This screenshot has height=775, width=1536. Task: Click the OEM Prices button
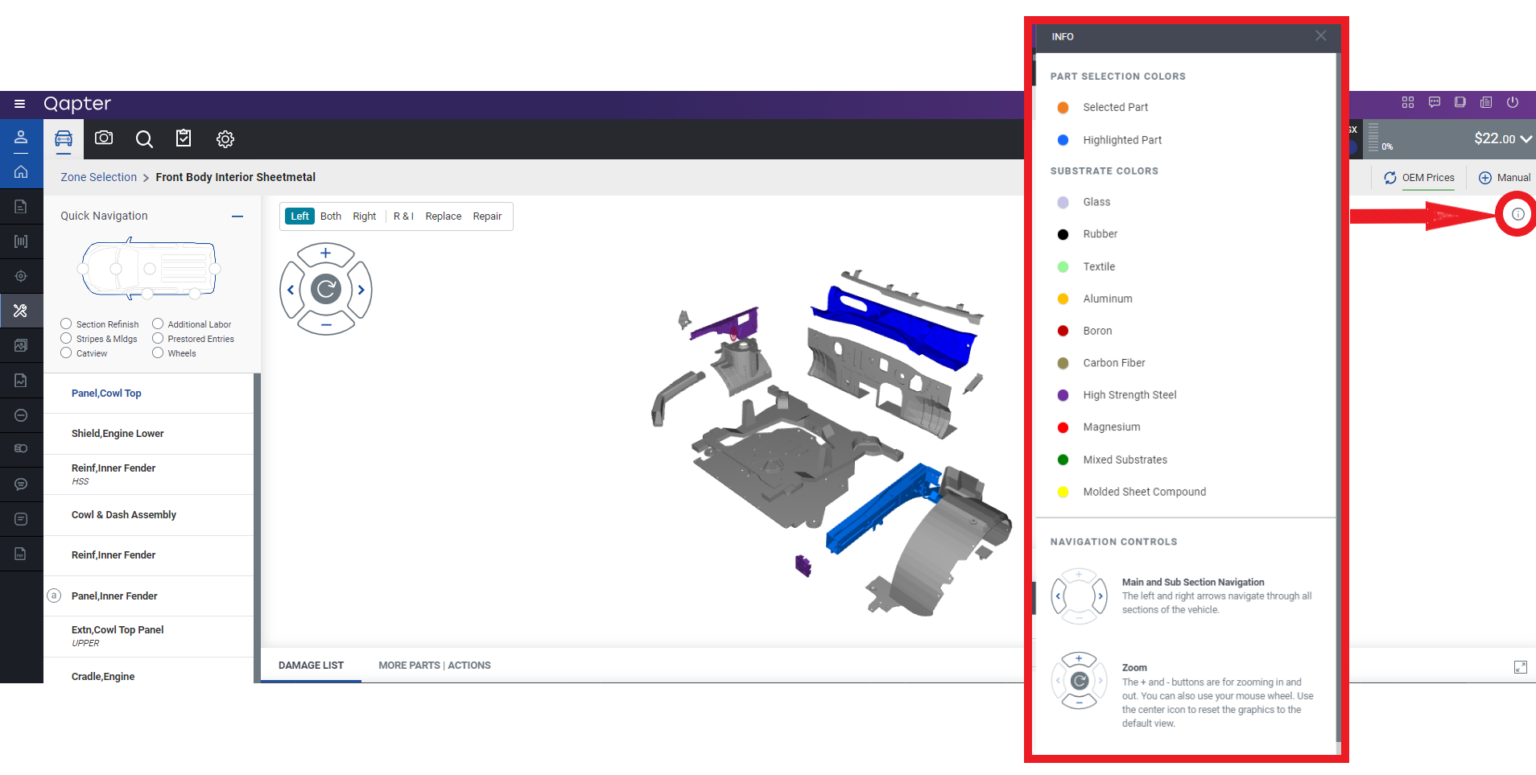1419,178
